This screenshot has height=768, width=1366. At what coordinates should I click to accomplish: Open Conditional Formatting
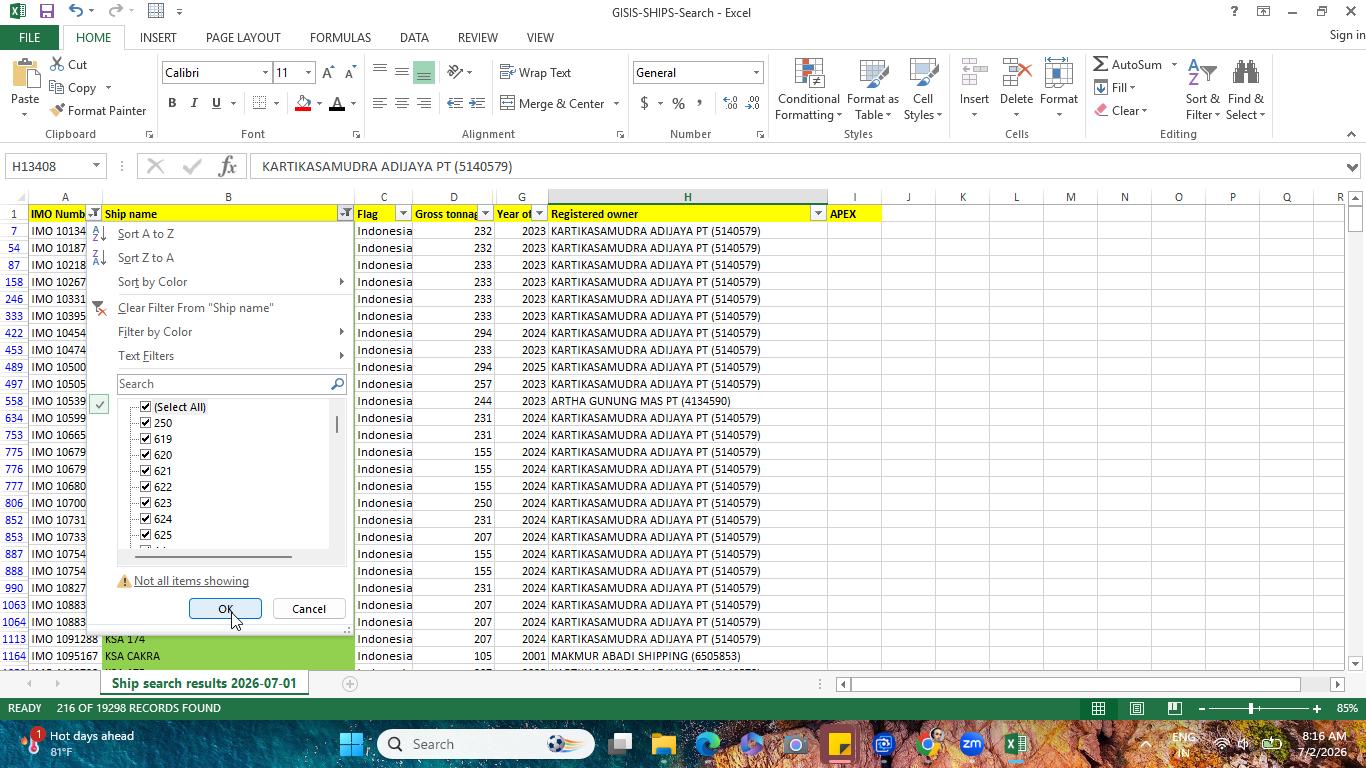pyautogui.click(x=808, y=90)
